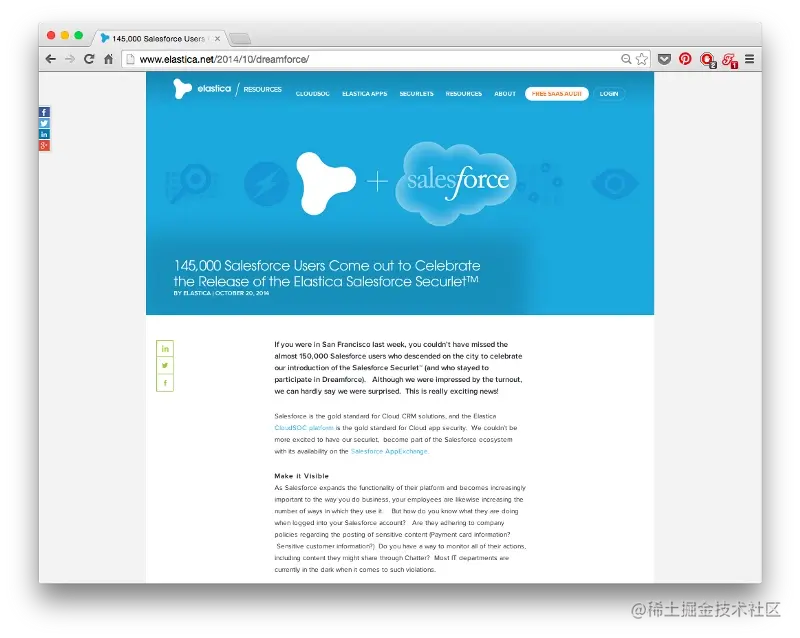Click the Elastica logo in header
800x638 pixels.
click(202, 89)
